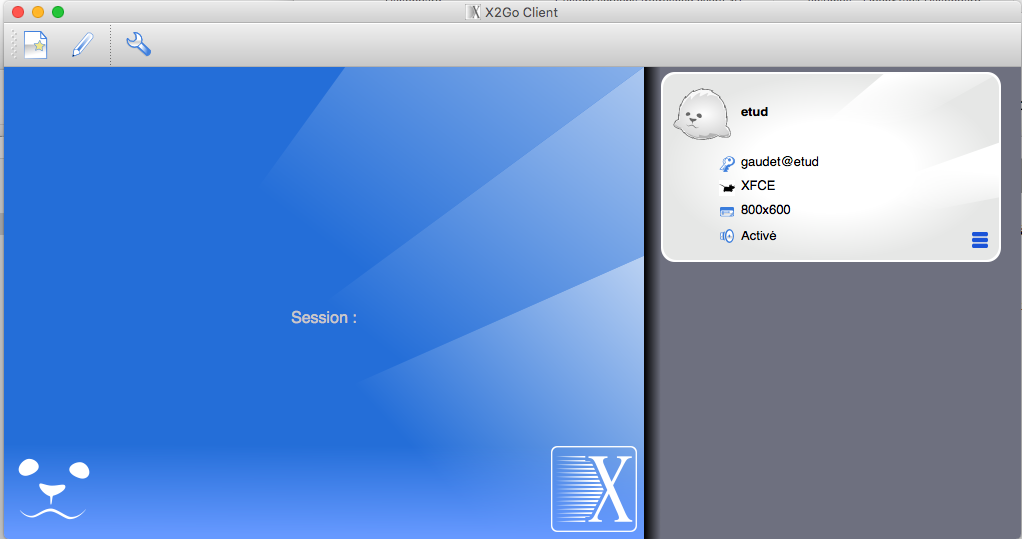Open the etud session hamburger menu
This screenshot has height=539, width=1022.
pos(979,239)
